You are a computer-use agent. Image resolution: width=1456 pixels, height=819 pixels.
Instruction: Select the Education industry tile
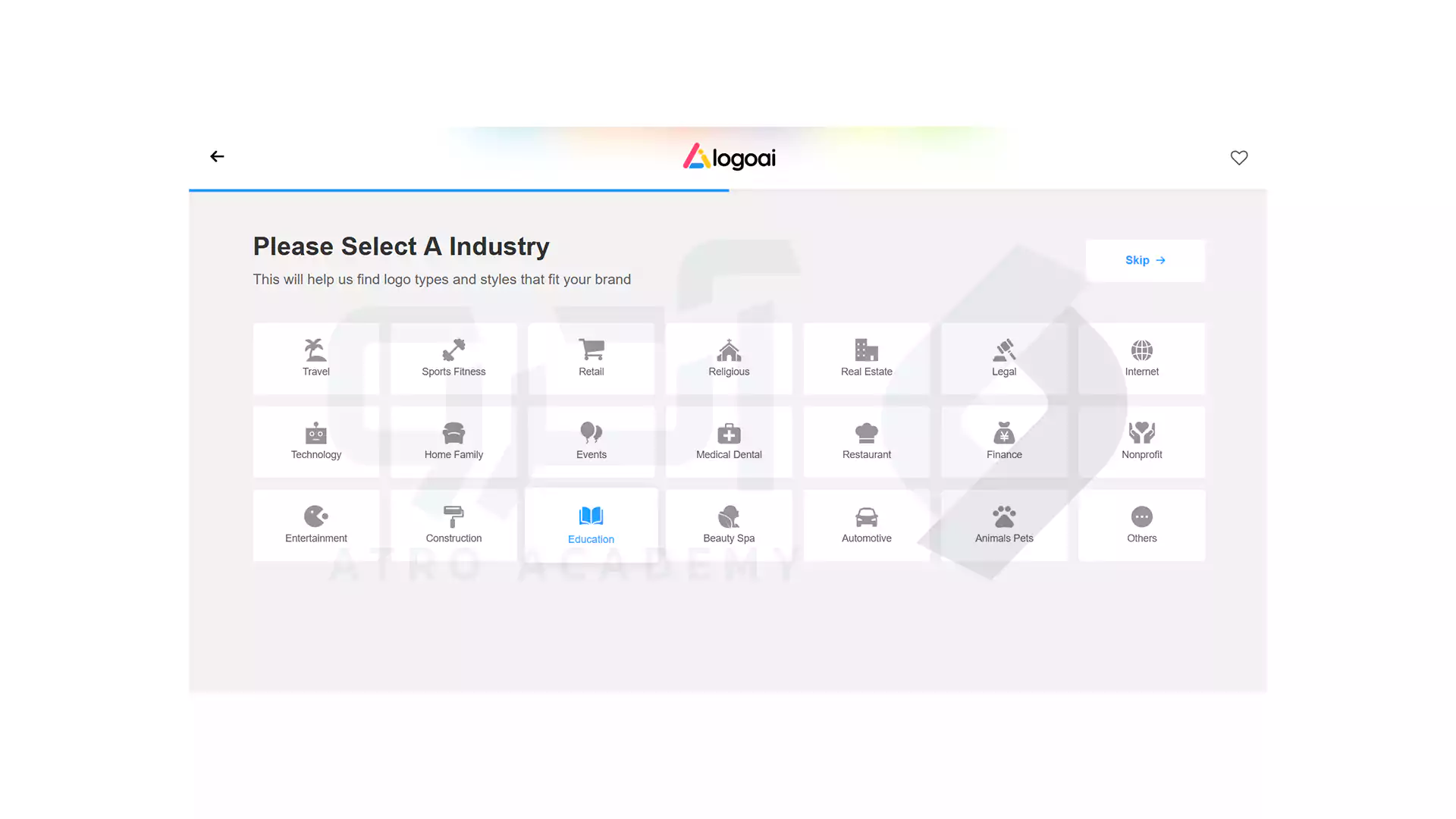point(591,526)
